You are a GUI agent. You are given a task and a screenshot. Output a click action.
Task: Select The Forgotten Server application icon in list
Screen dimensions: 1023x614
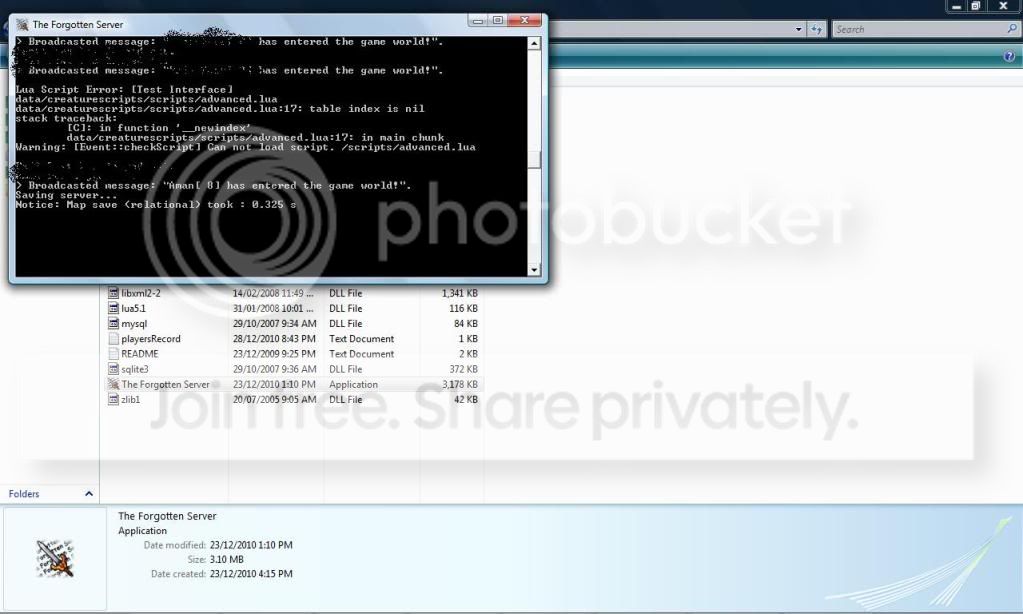tap(113, 384)
